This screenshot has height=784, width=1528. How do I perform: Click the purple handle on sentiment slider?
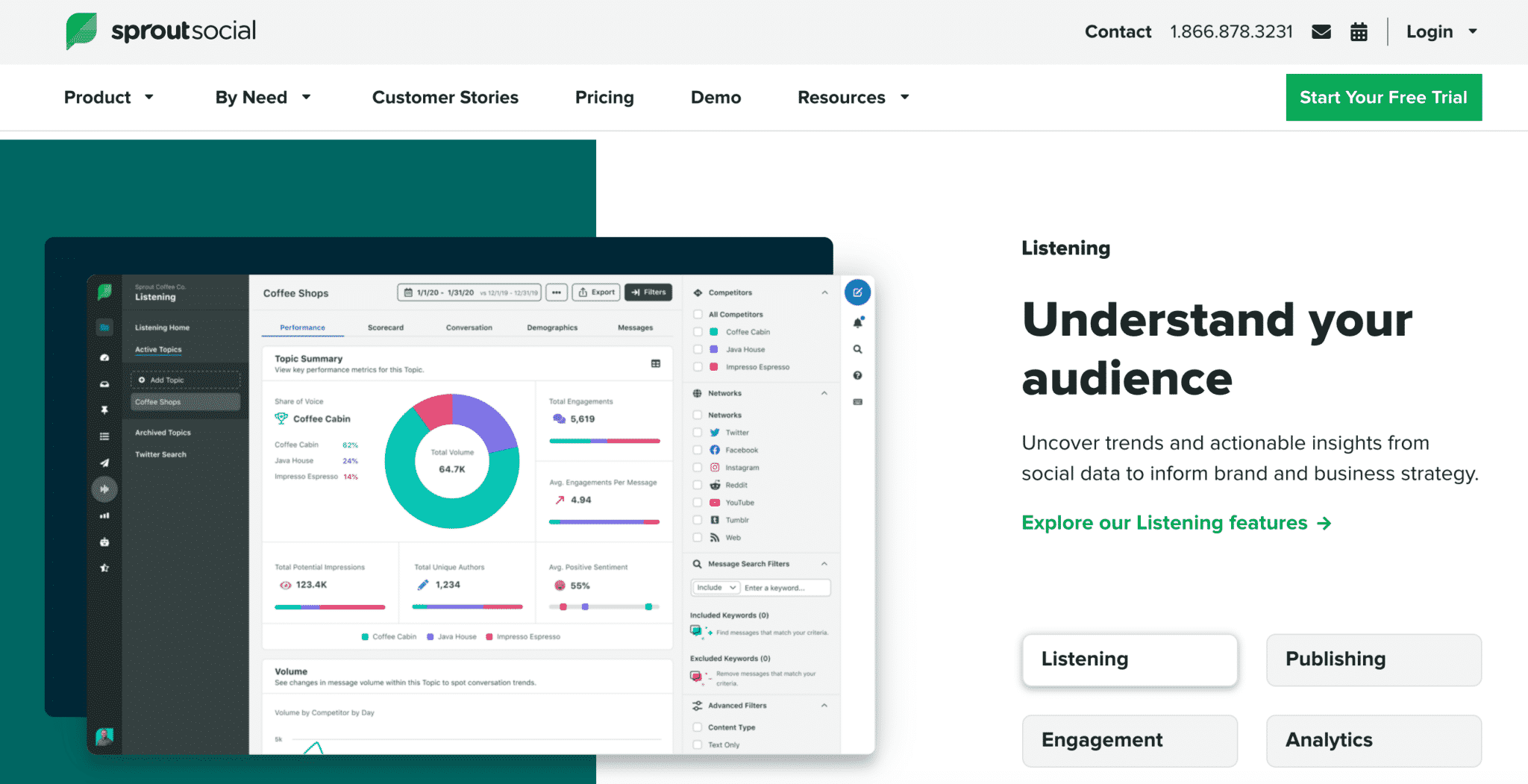[585, 606]
